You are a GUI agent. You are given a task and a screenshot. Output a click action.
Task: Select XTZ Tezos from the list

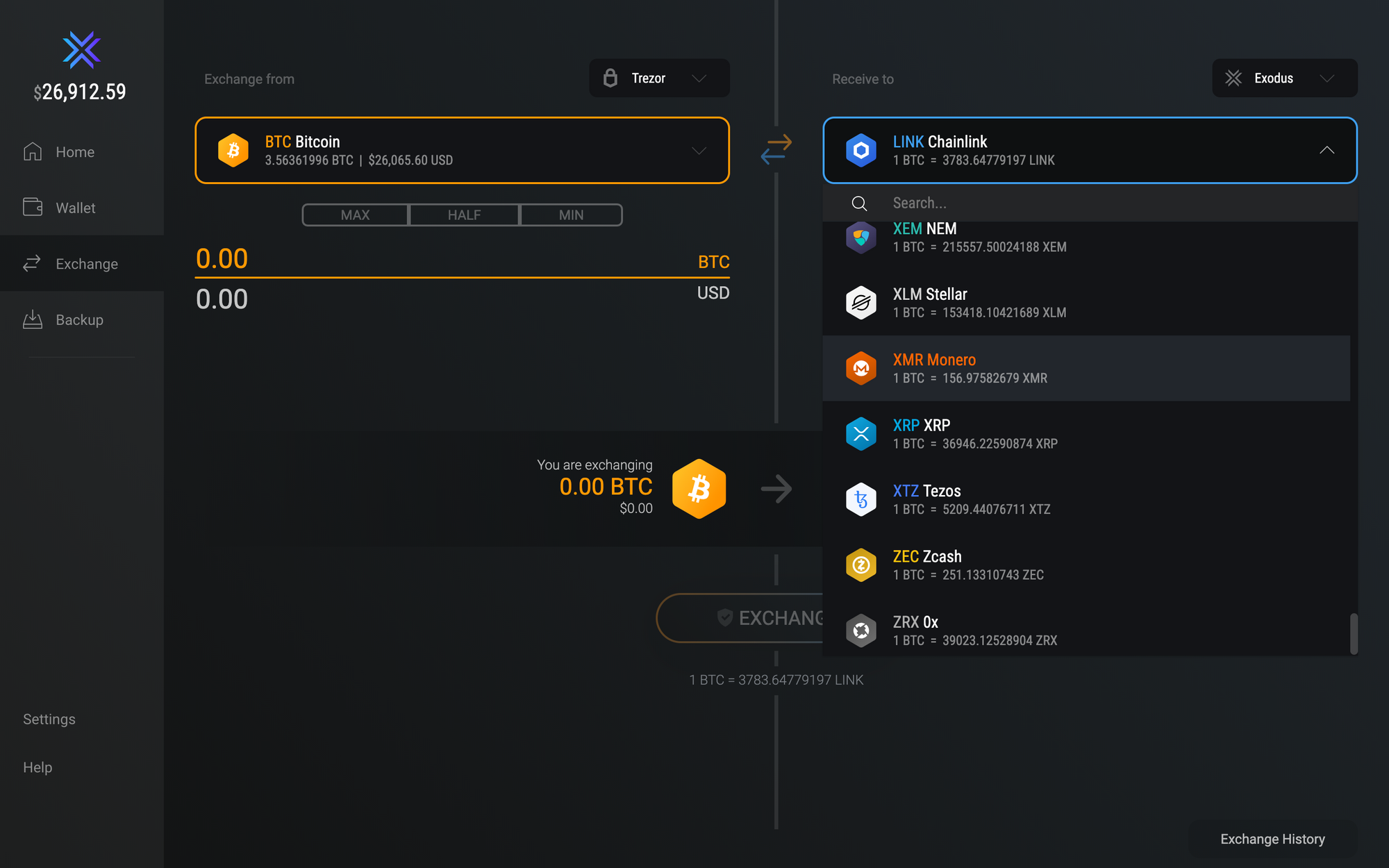tap(1086, 499)
